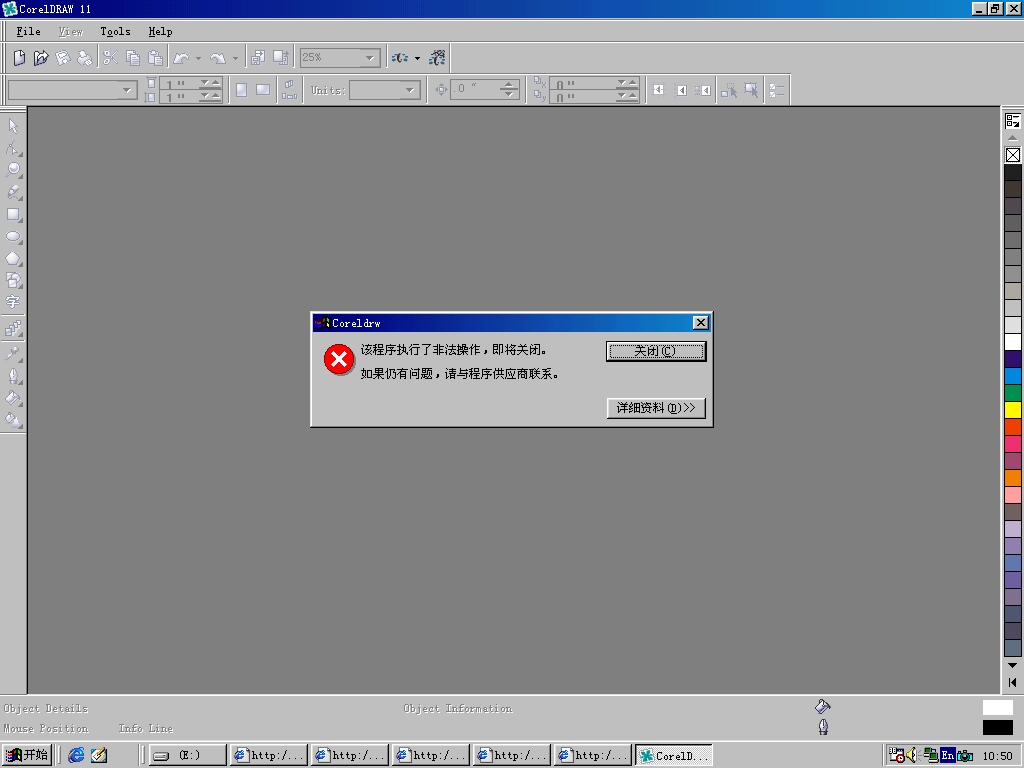Click the Export icon
The height and width of the screenshot is (768, 1024).
[x=281, y=58]
